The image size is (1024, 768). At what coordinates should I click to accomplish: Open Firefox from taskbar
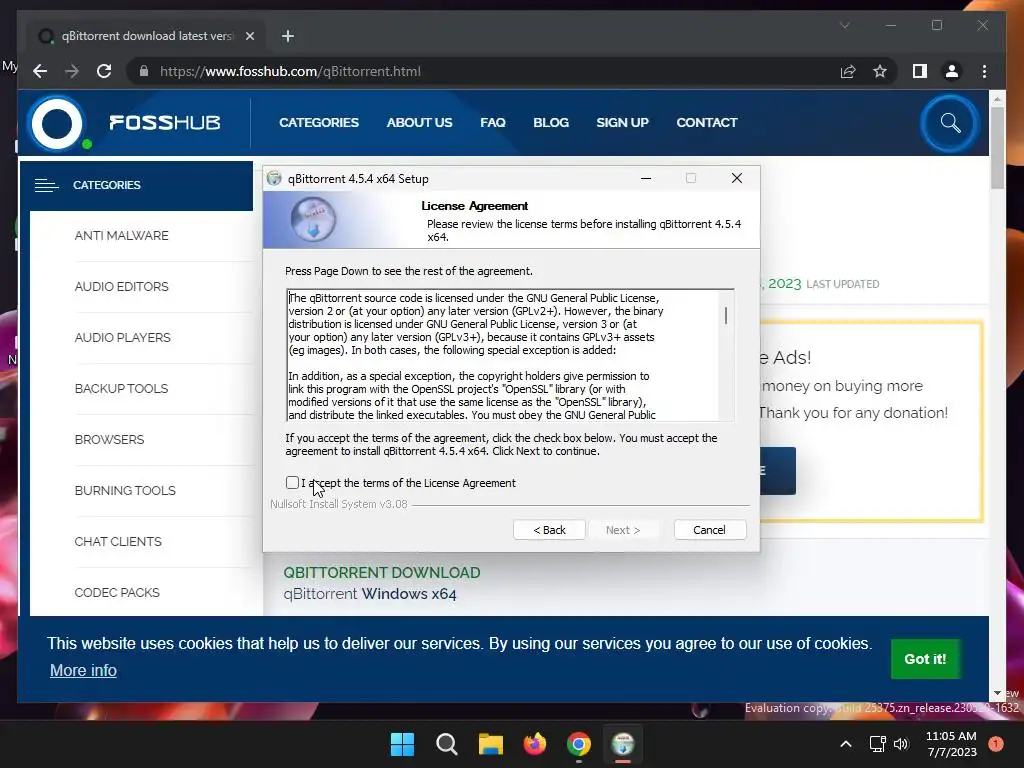(x=535, y=744)
